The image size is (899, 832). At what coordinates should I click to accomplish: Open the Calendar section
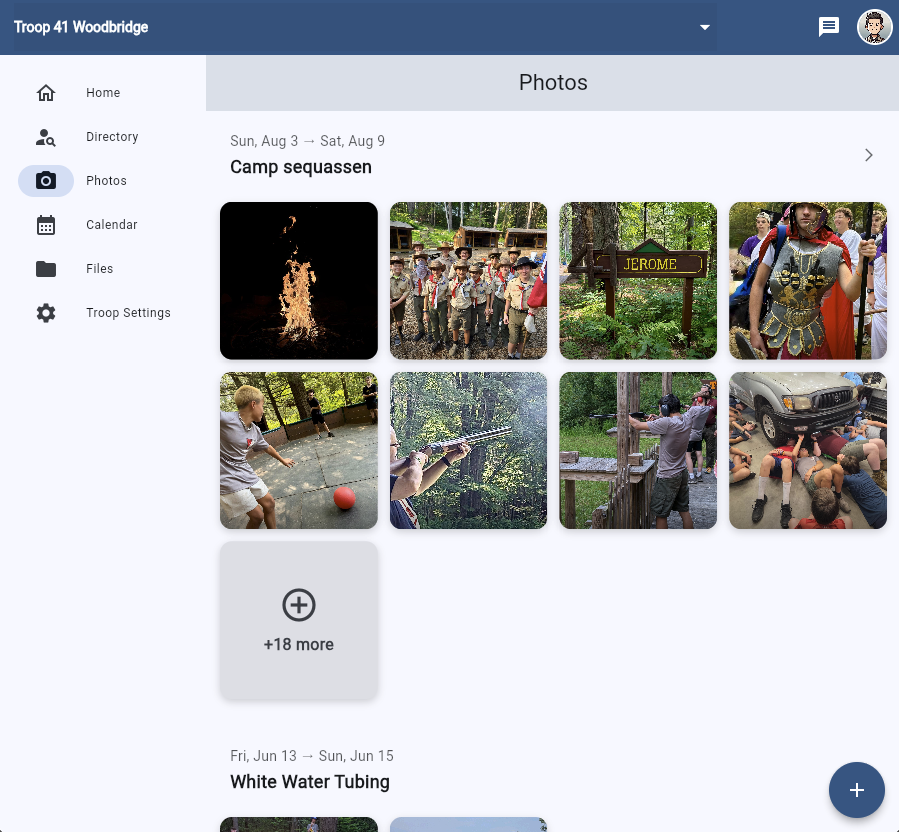[x=111, y=224]
